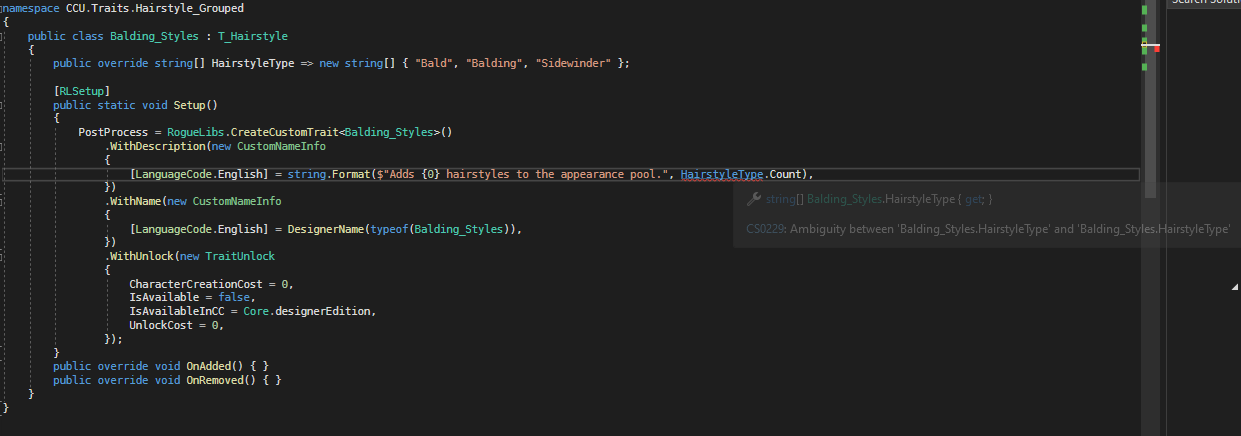Click the T_Hairstyle base class name

(x=253, y=36)
